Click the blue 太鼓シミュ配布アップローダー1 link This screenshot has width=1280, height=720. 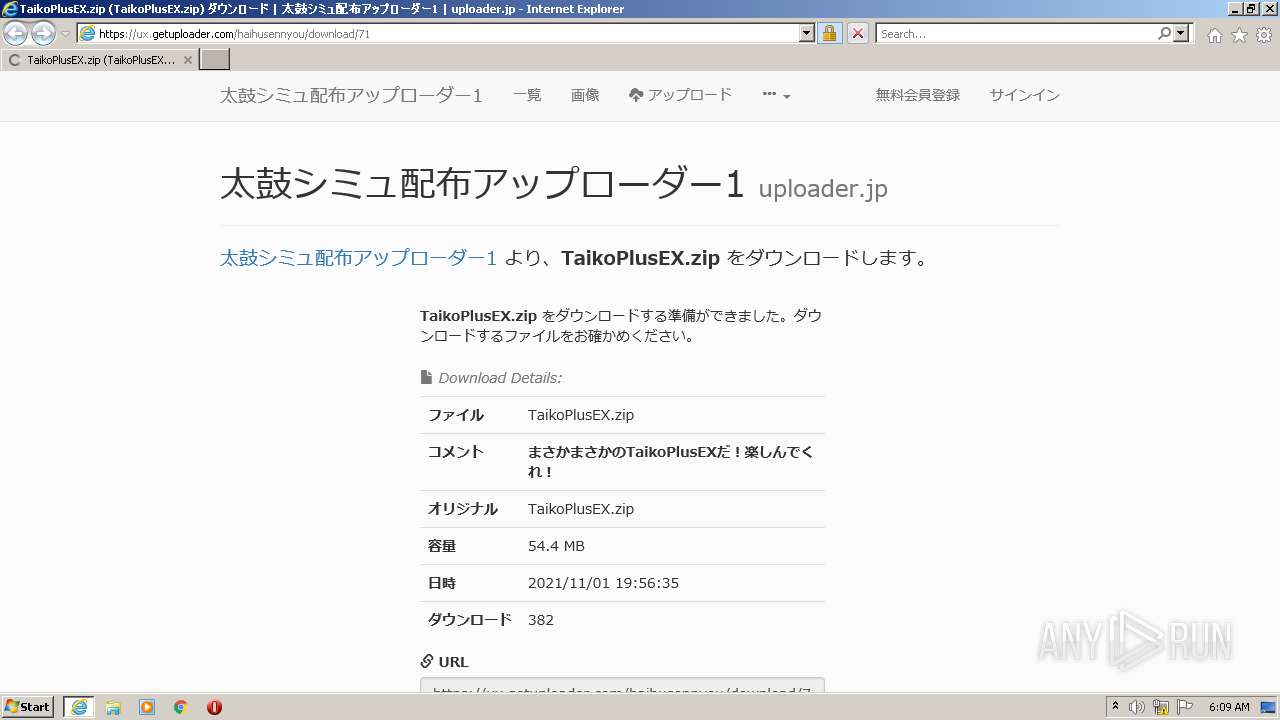(358, 258)
